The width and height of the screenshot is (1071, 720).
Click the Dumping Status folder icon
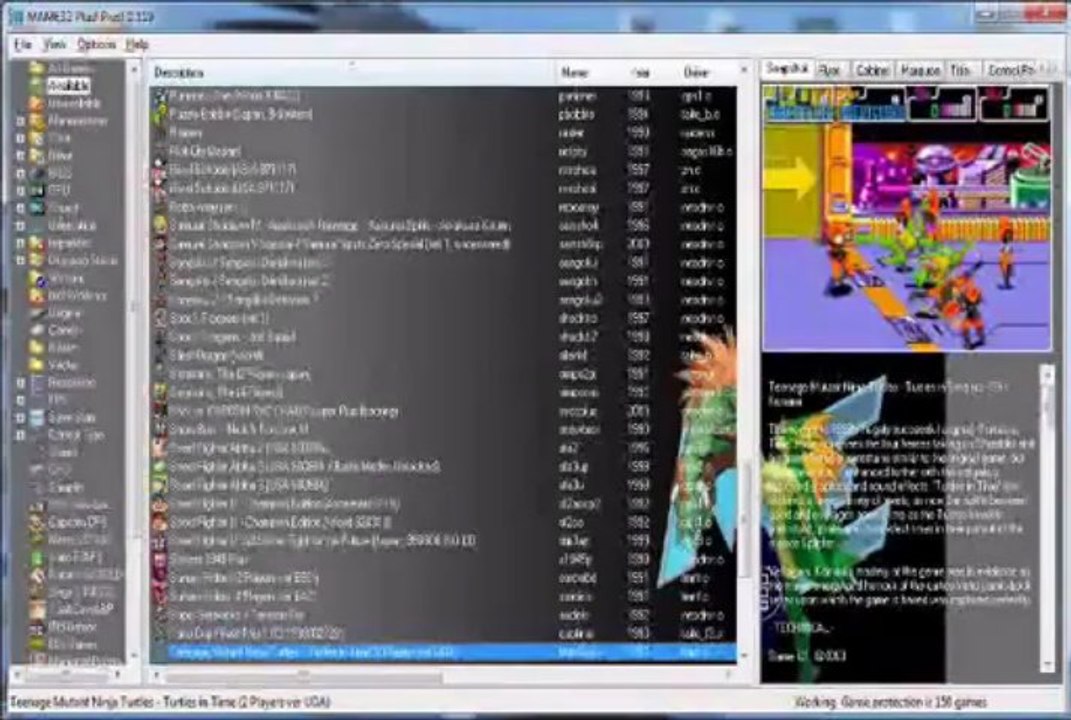tap(37, 260)
